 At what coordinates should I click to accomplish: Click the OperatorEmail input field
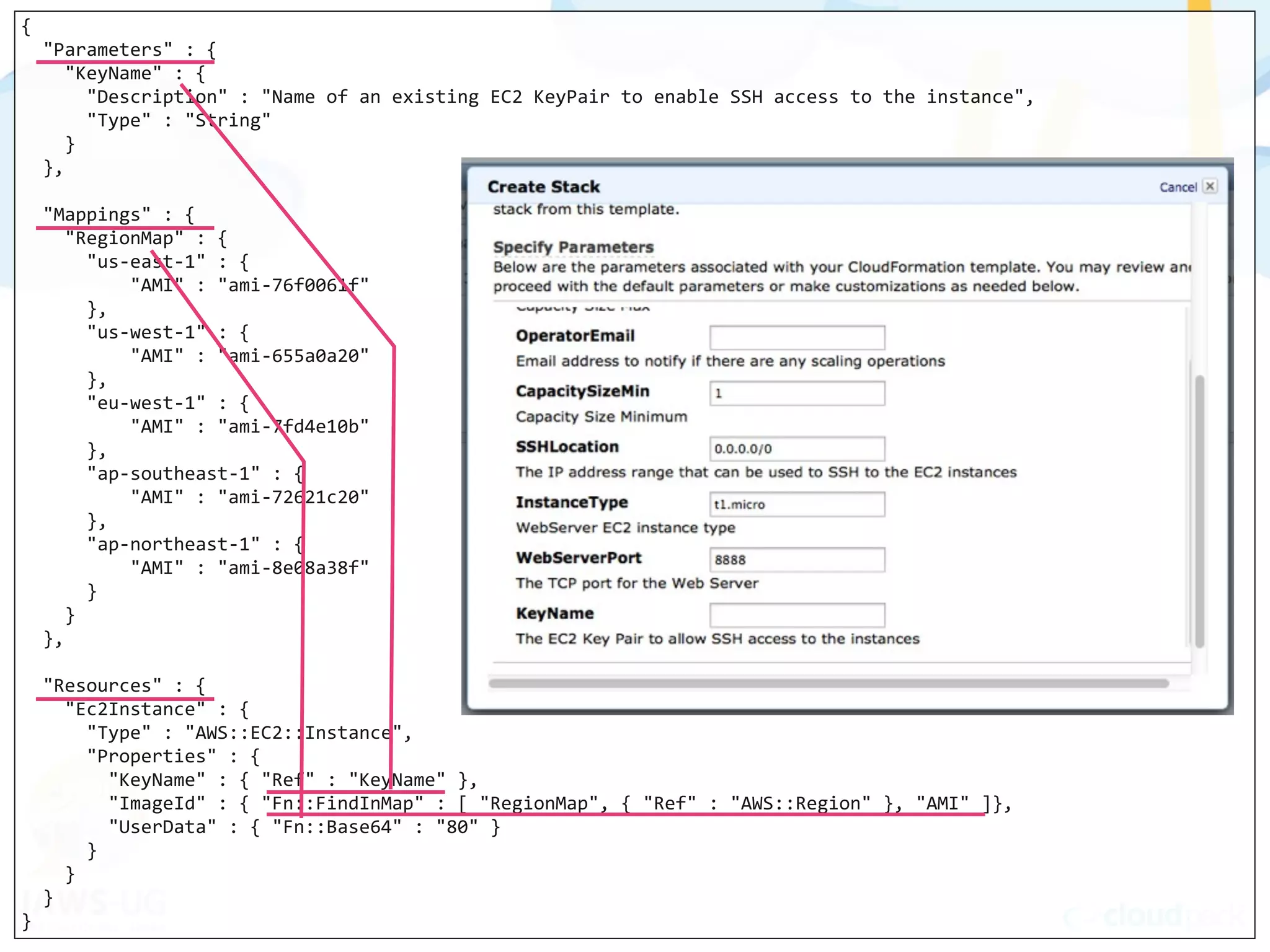coord(797,338)
